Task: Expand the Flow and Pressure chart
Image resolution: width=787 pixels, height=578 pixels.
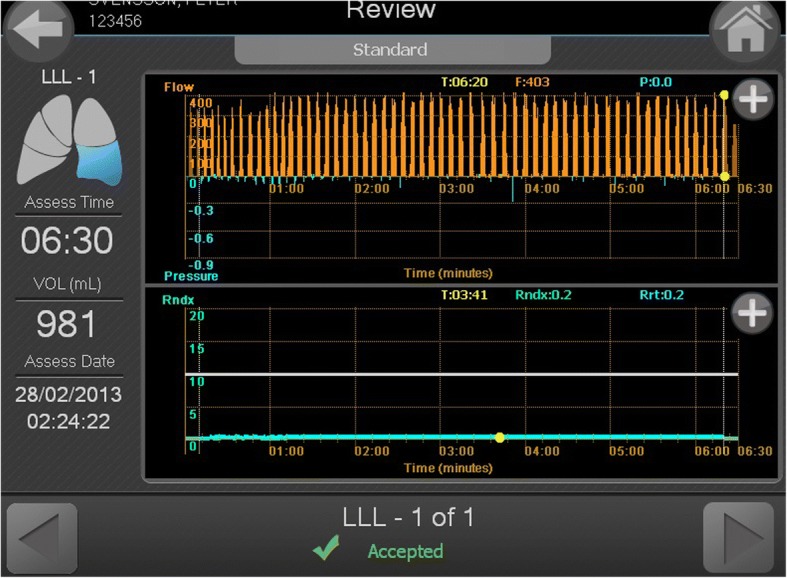Action: coord(752,100)
